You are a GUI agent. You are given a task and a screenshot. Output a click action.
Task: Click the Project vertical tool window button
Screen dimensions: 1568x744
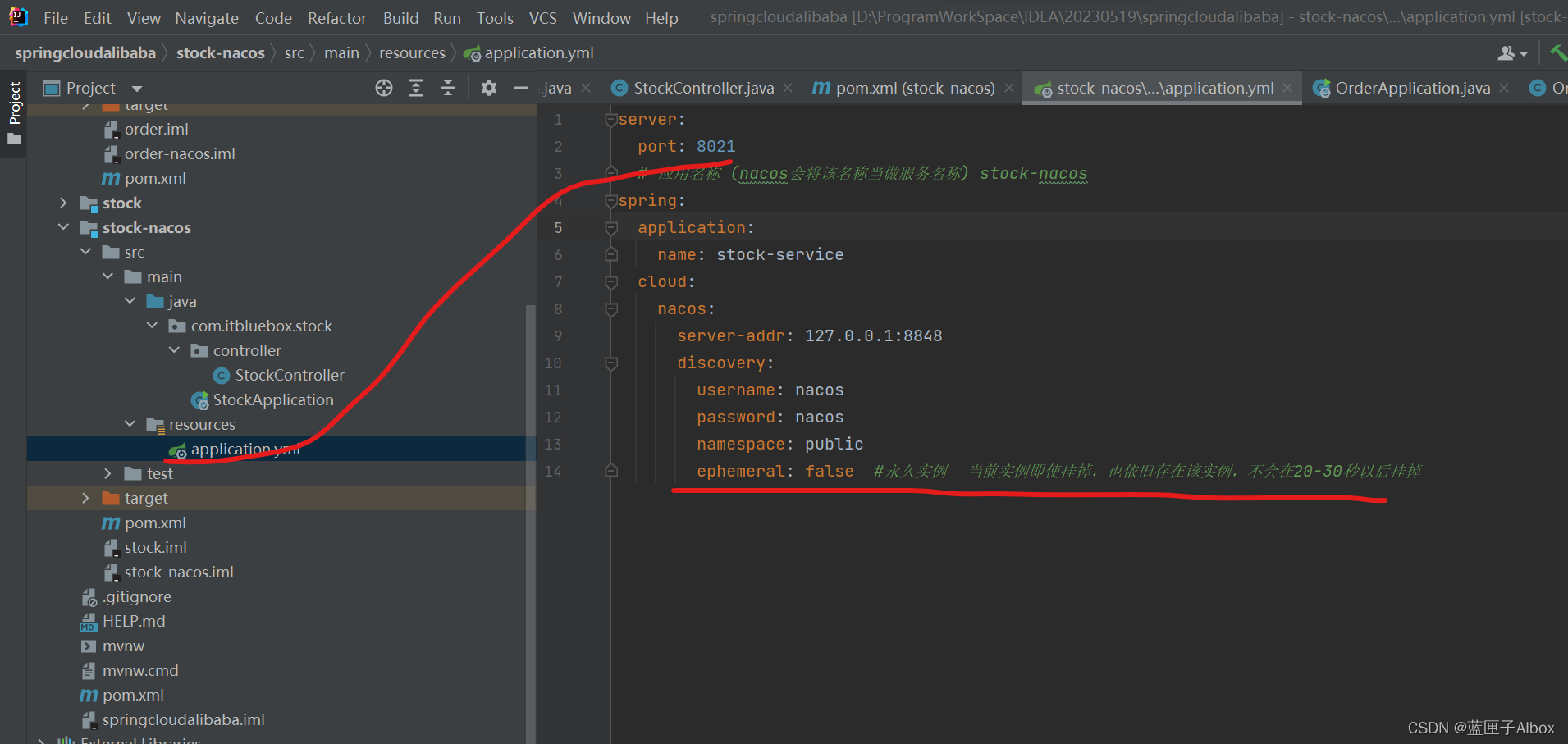pos(14,112)
